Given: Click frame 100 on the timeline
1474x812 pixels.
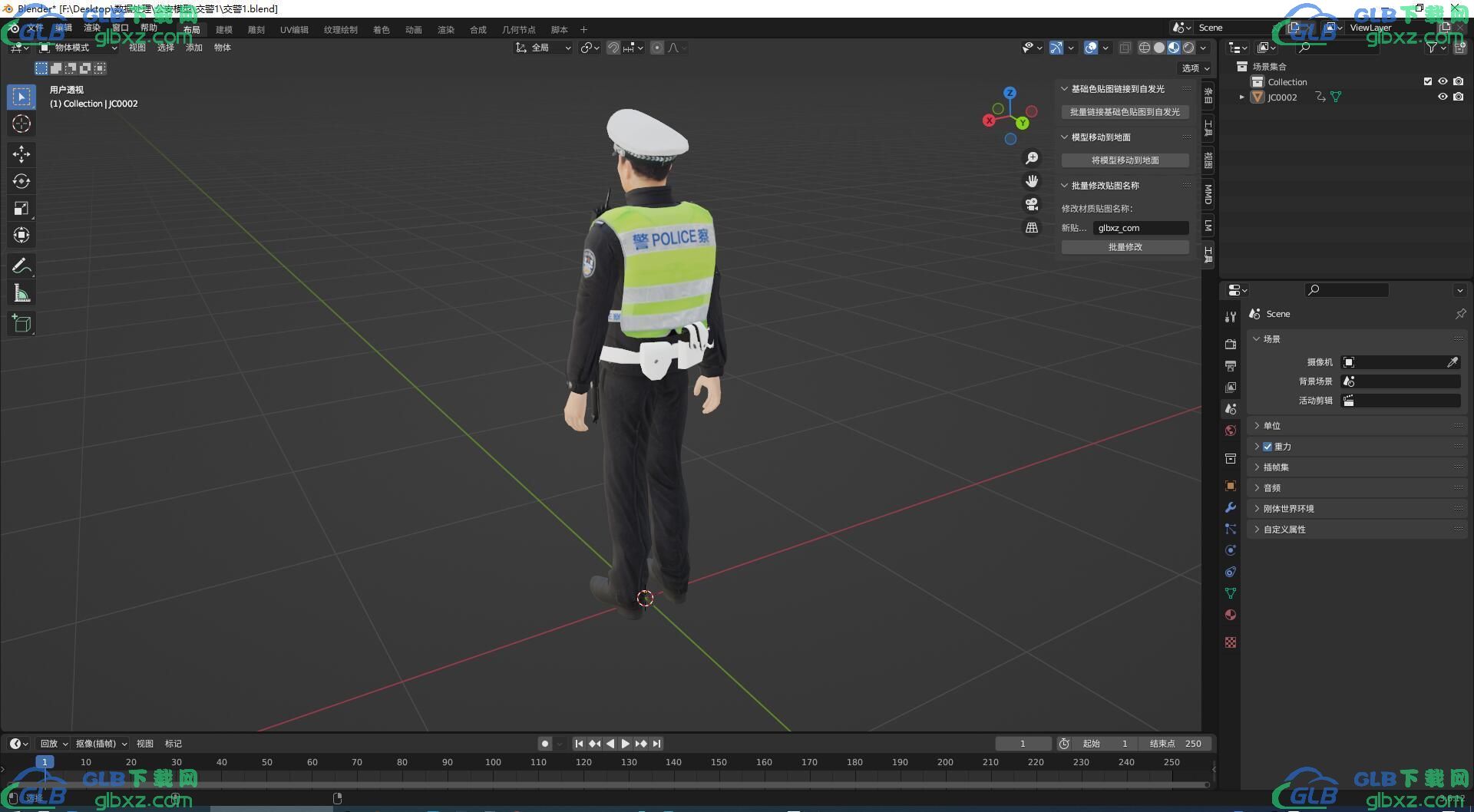Looking at the screenshot, I should click(493, 763).
